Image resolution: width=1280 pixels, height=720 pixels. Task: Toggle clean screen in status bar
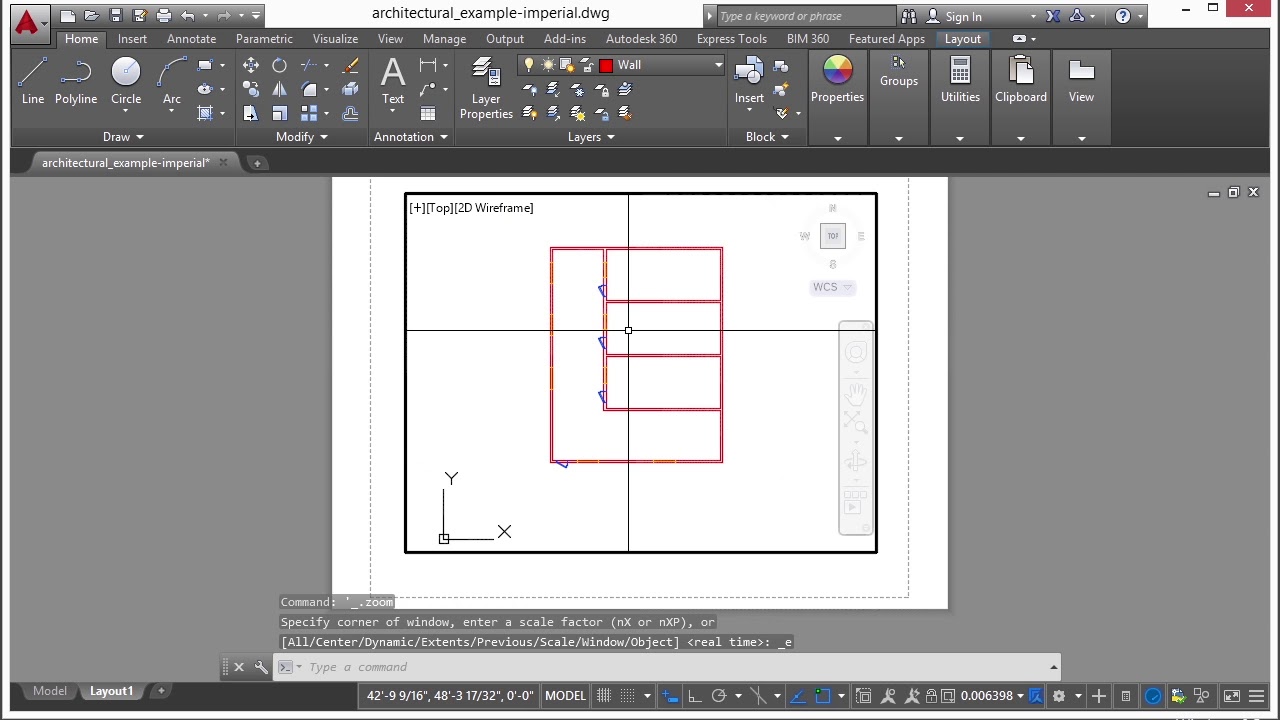pos(1232,696)
